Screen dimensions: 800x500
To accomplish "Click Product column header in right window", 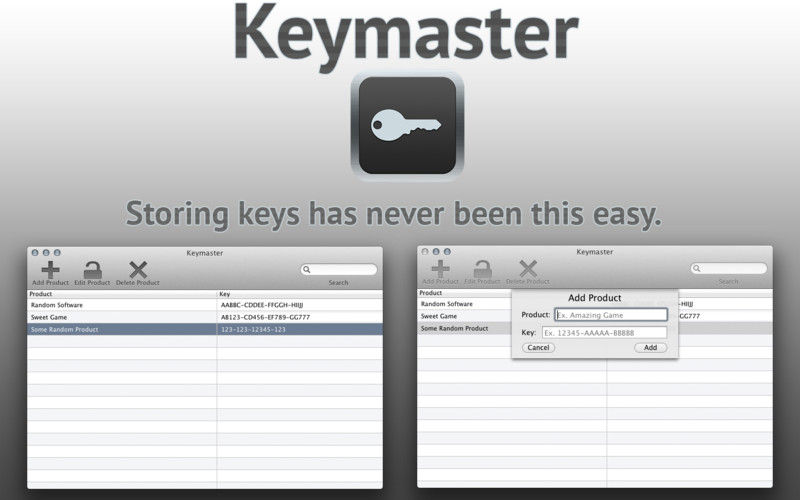I will [464, 293].
